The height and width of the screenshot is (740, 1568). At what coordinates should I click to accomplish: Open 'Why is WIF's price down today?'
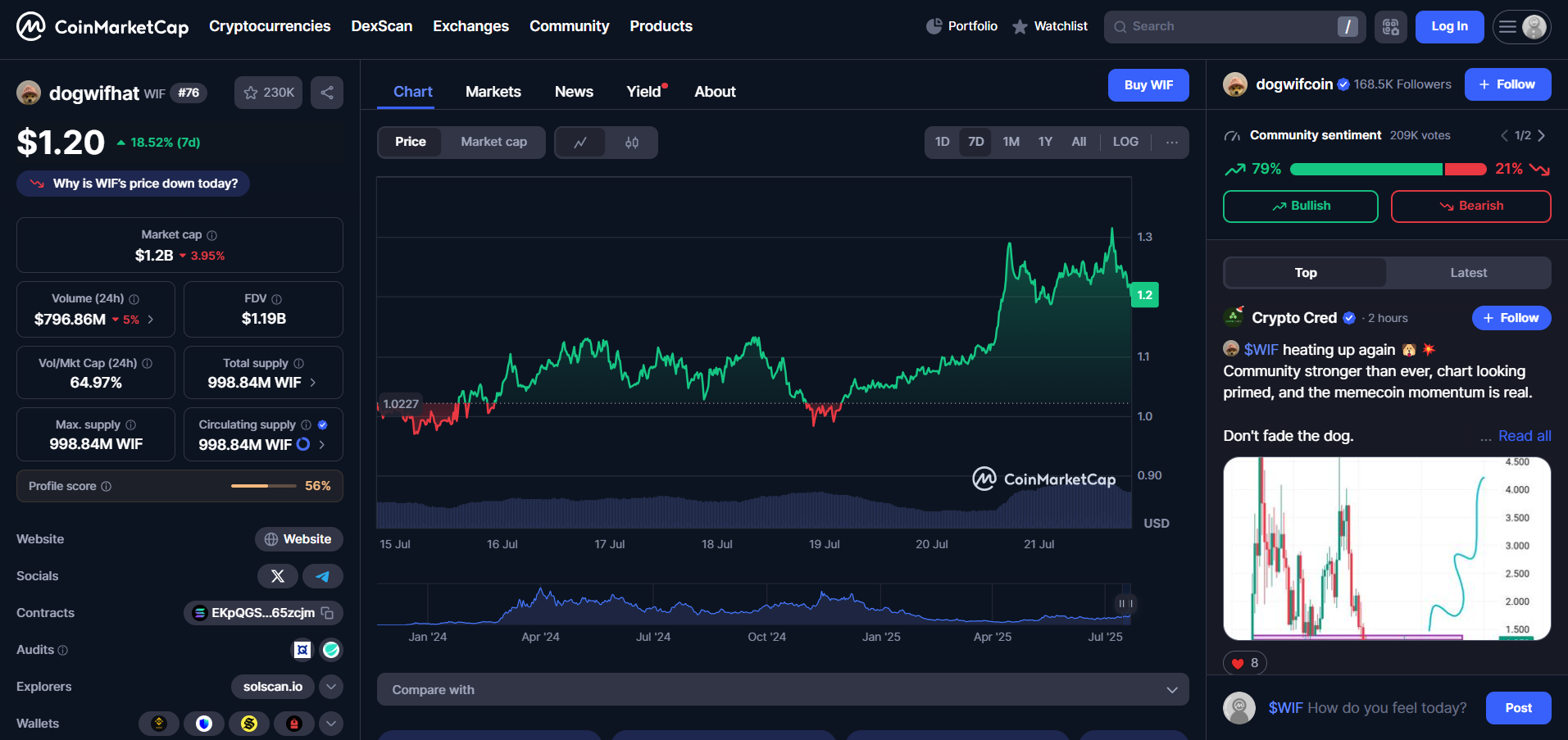tap(133, 184)
